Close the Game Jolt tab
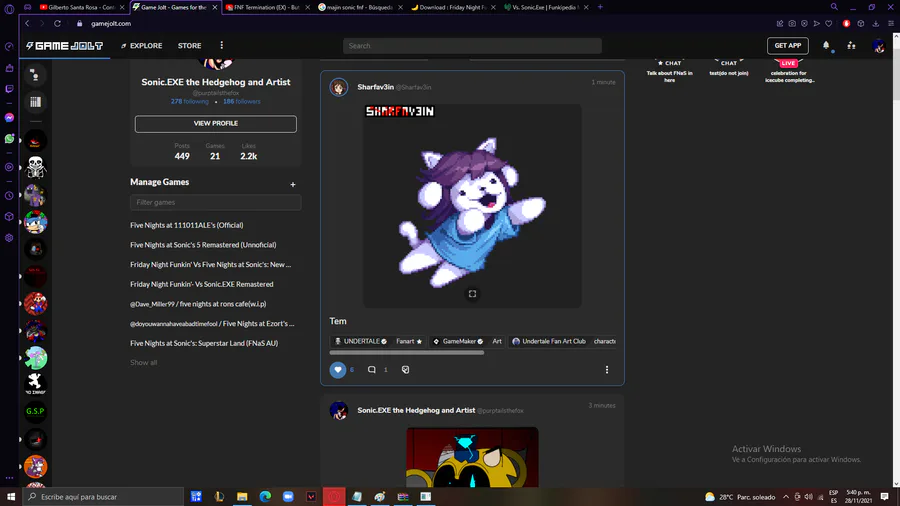This screenshot has height=506, width=900. pos(215,7)
